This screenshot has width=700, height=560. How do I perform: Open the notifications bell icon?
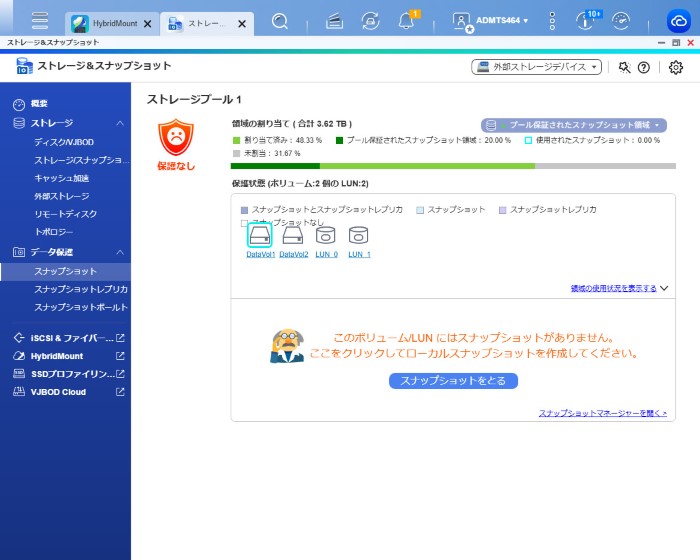406,20
